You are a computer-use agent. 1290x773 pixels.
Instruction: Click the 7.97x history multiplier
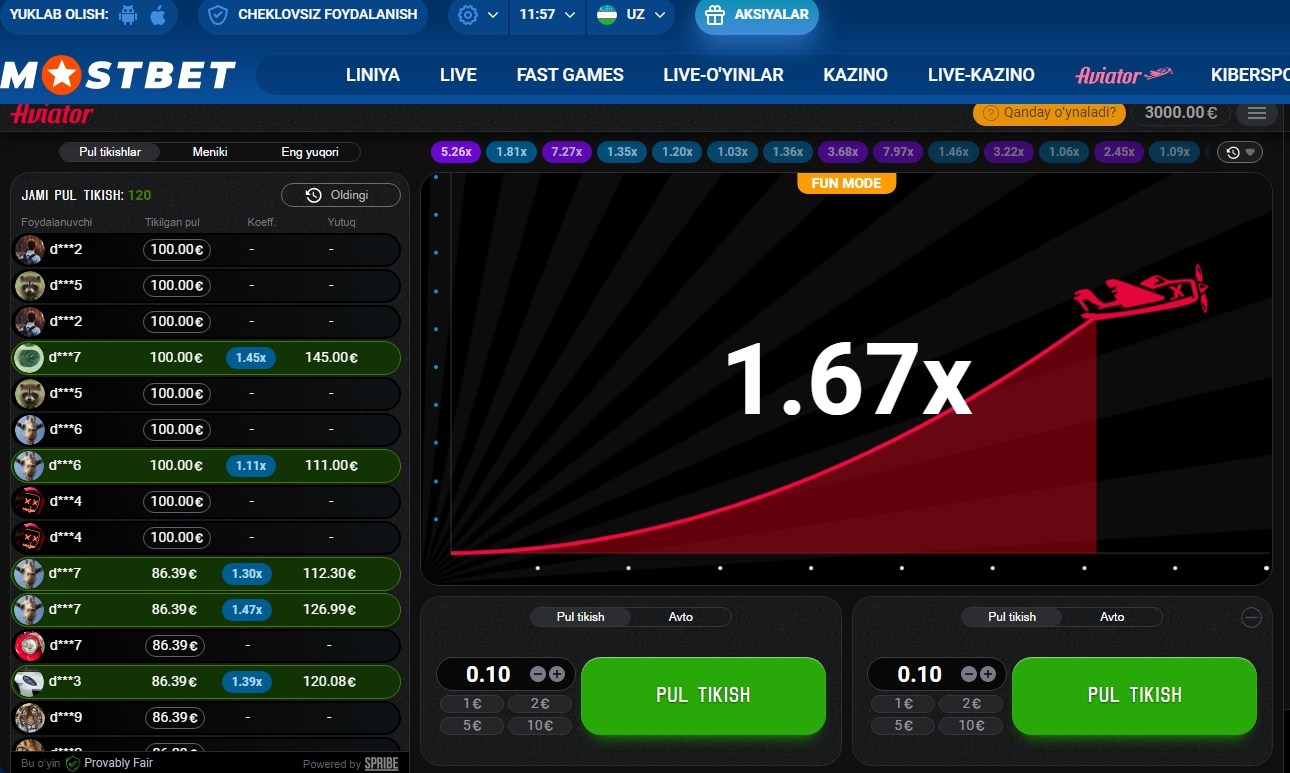[x=898, y=152]
